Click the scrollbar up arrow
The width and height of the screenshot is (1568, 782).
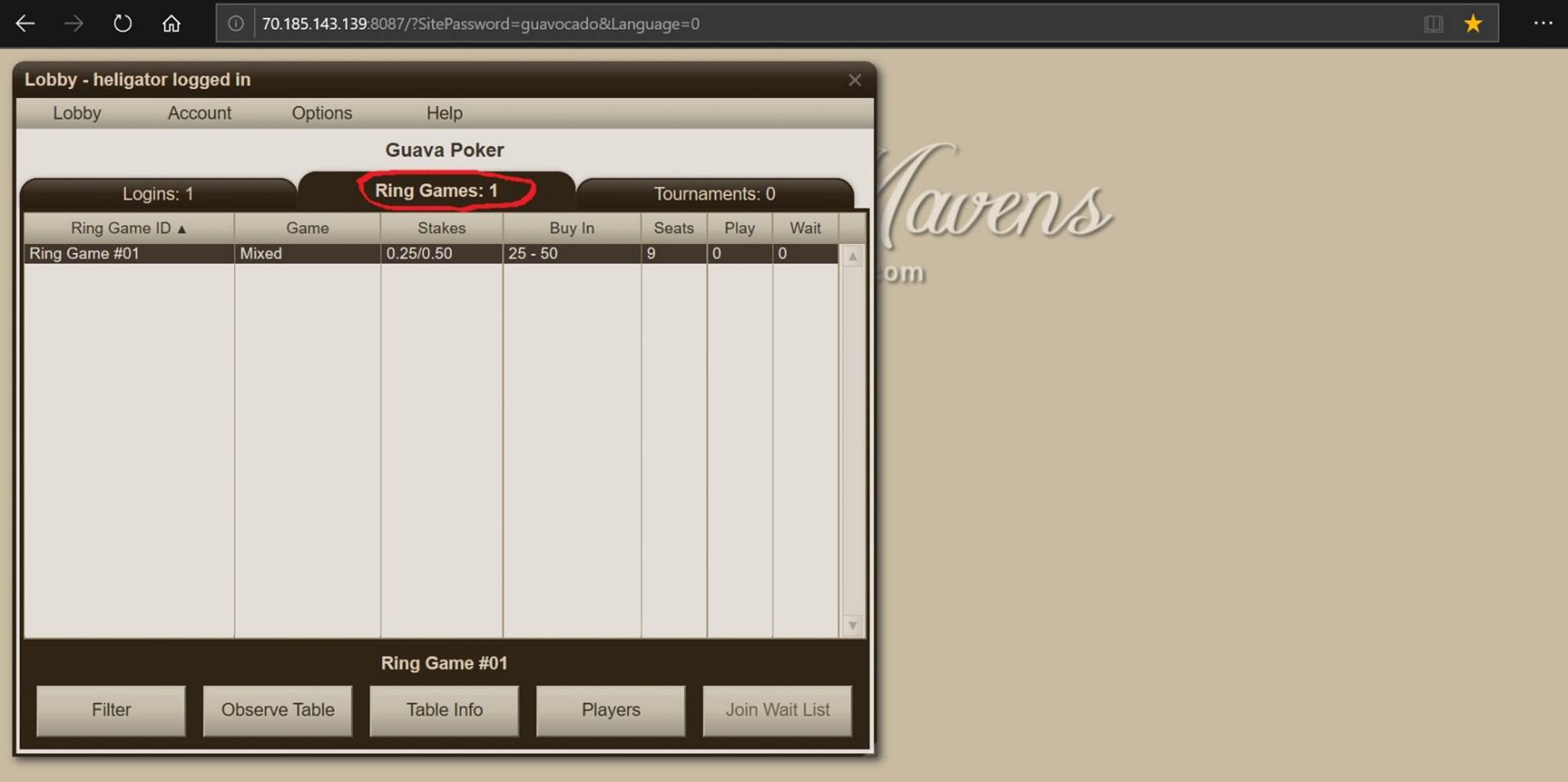[853, 255]
